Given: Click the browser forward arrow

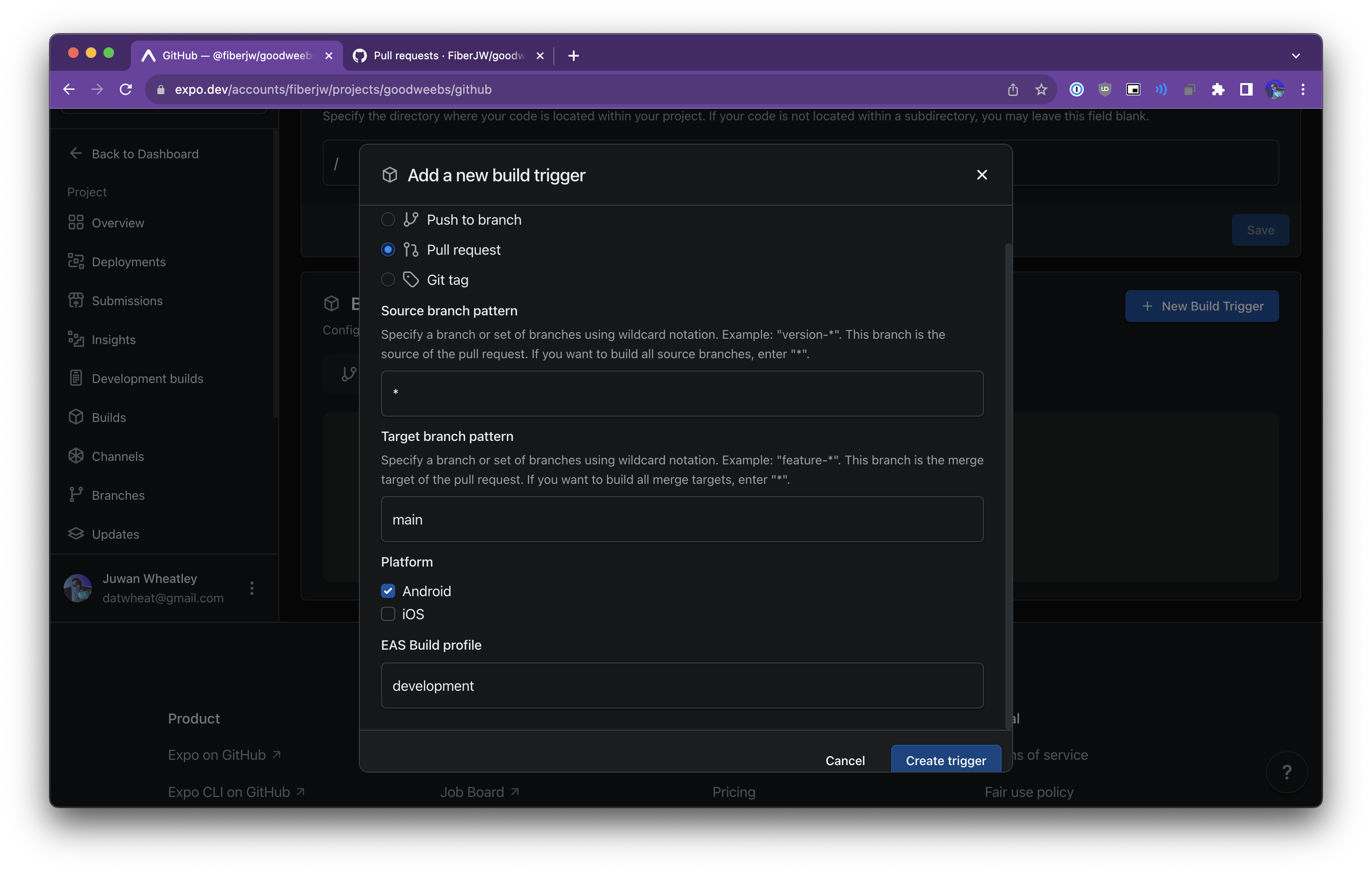Looking at the screenshot, I should [97, 89].
